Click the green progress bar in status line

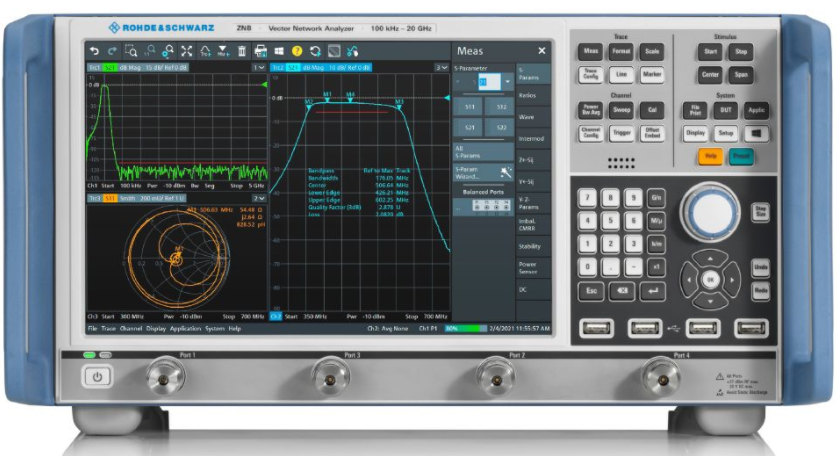(x=465, y=328)
